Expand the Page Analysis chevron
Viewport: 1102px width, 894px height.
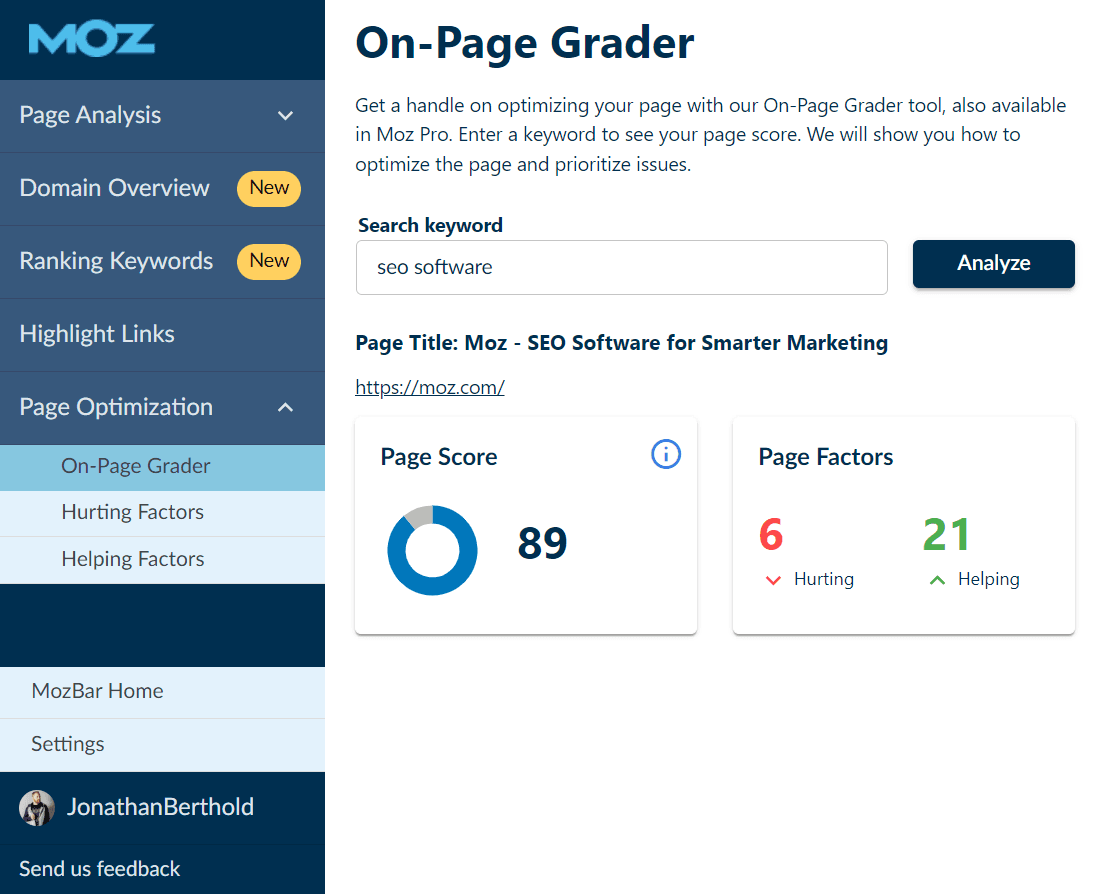click(286, 116)
